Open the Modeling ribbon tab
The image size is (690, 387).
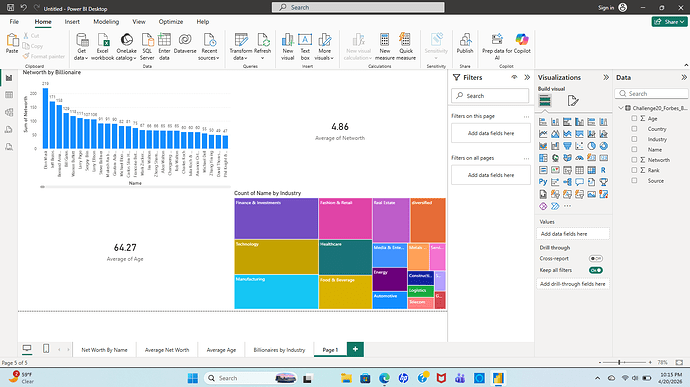[x=106, y=22]
